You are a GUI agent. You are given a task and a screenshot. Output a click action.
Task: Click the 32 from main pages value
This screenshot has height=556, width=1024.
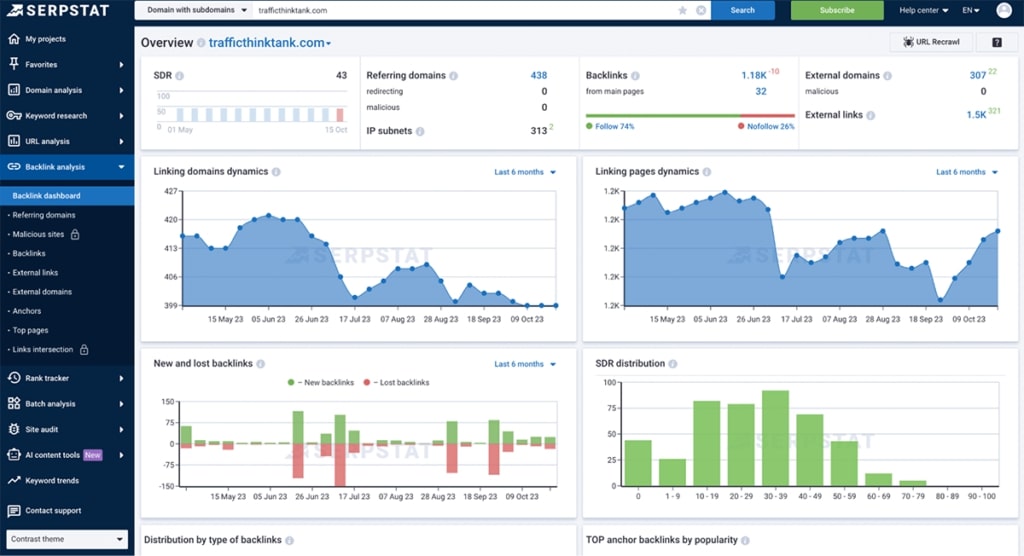point(761,91)
